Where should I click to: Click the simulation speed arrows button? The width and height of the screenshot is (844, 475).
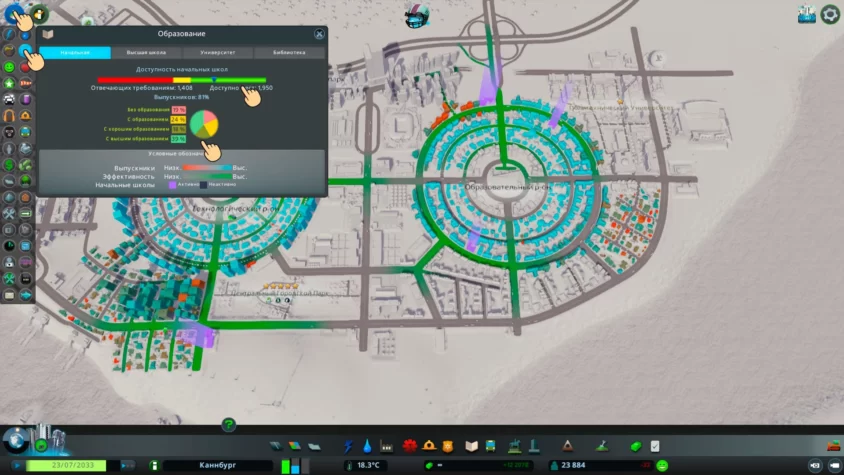click(127, 465)
